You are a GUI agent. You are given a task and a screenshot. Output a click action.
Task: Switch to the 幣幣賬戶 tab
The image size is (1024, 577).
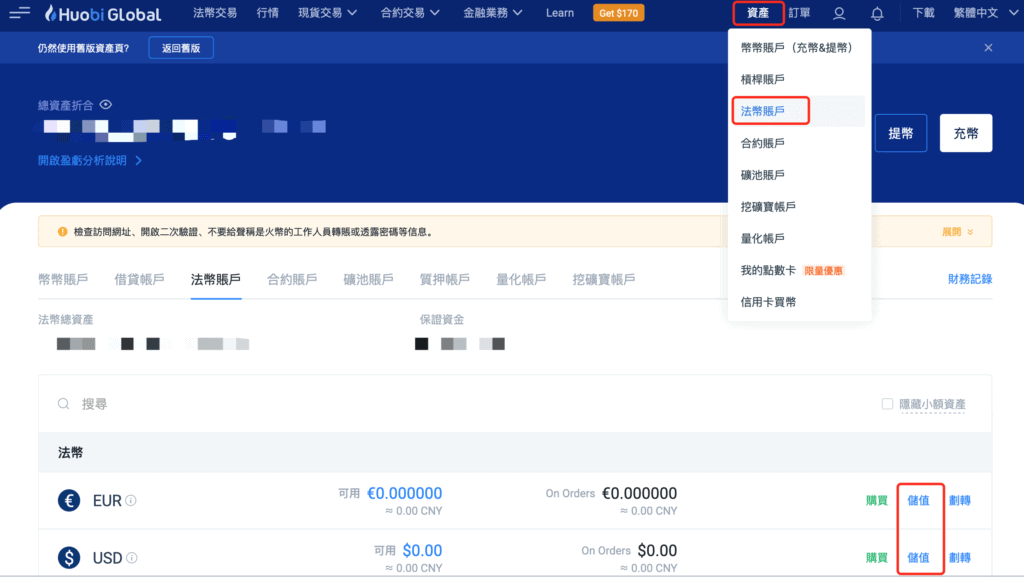[63, 279]
